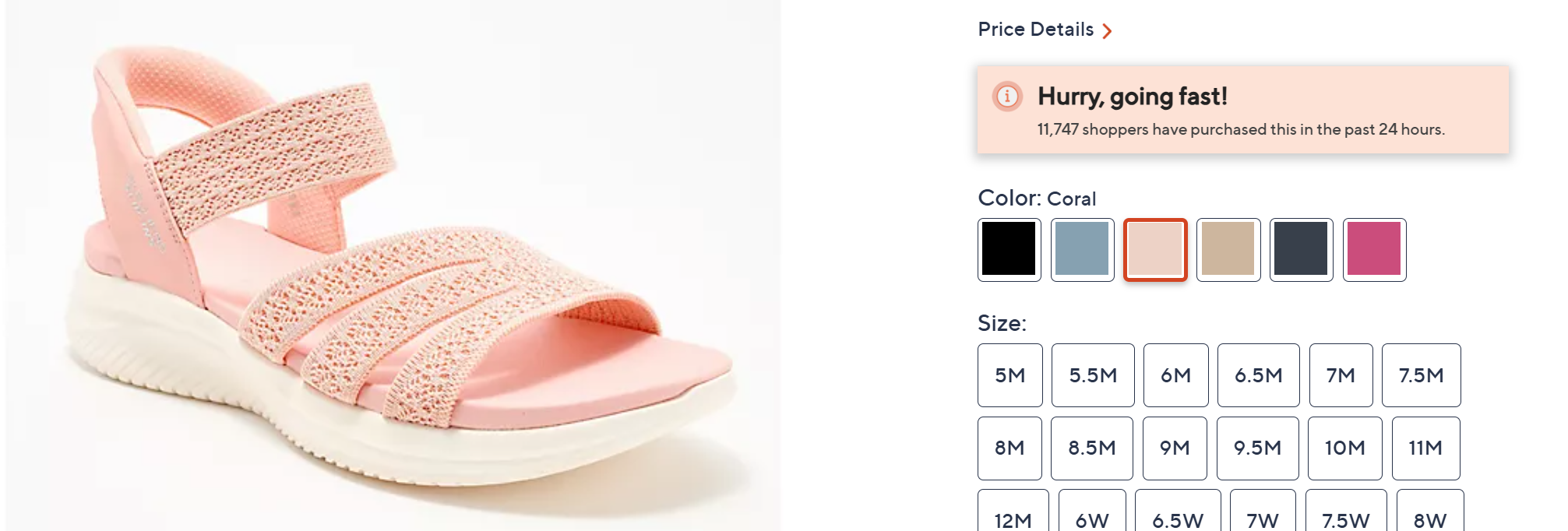1568x531 pixels.
Task: Pick size 7M
Action: pyautogui.click(x=1341, y=375)
